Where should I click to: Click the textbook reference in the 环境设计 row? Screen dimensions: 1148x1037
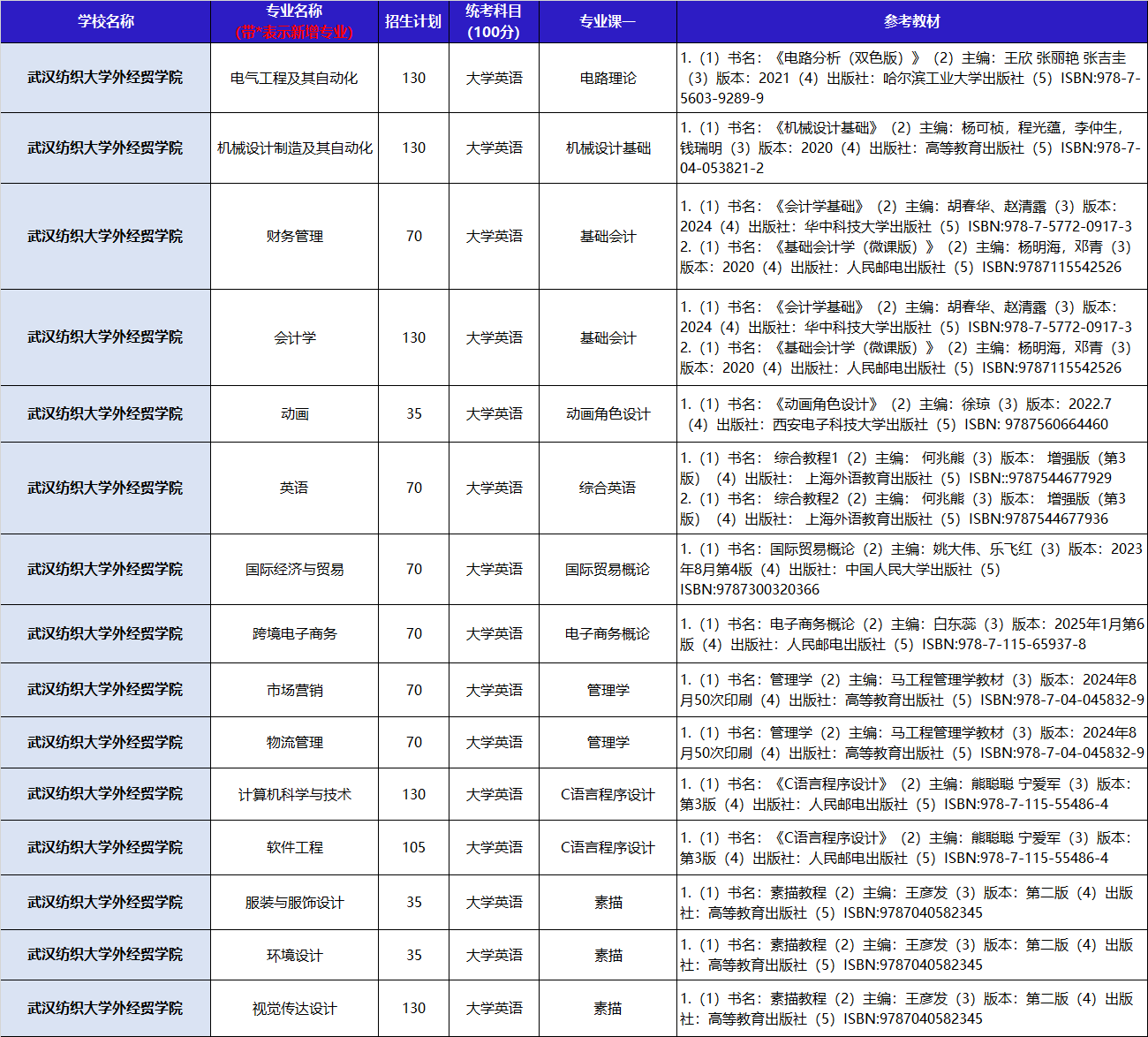pos(912,955)
